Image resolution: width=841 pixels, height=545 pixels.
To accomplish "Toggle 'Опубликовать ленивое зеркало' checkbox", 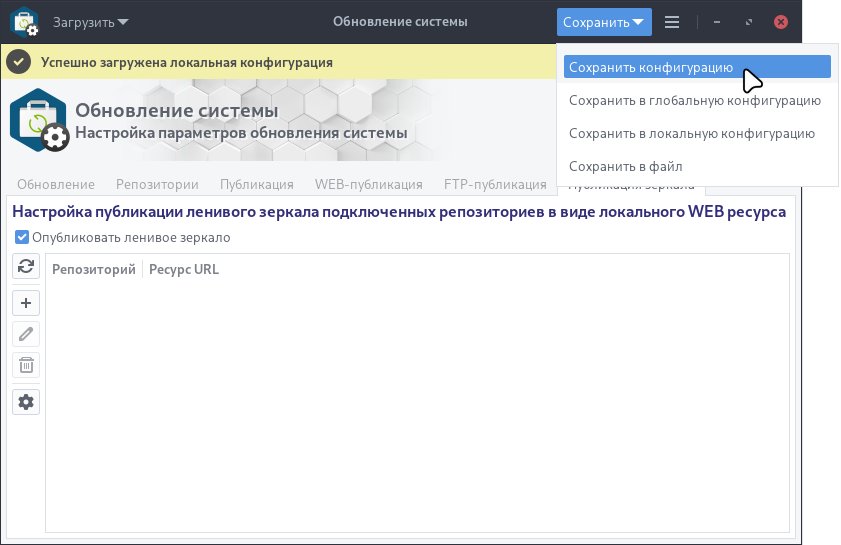I will coord(21,237).
